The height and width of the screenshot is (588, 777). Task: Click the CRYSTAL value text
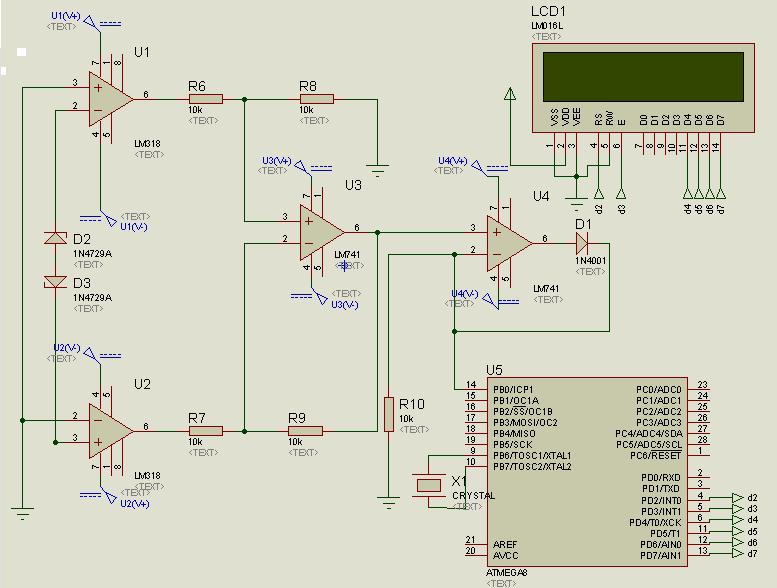click(x=473, y=495)
